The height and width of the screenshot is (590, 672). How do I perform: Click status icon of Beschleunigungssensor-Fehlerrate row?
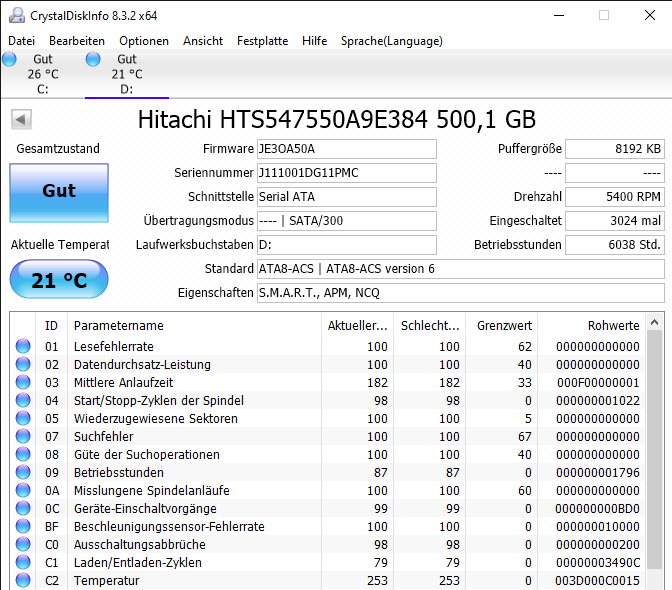click(x=23, y=526)
